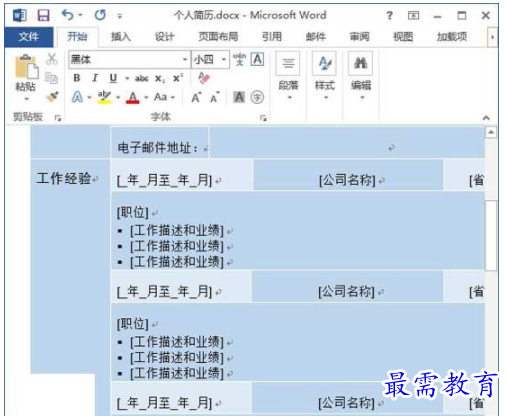Image resolution: width=506 pixels, height=416 pixels.
Task: Click the vertical scrollbar up arrow
Action: pyautogui.click(x=491, y=132)
